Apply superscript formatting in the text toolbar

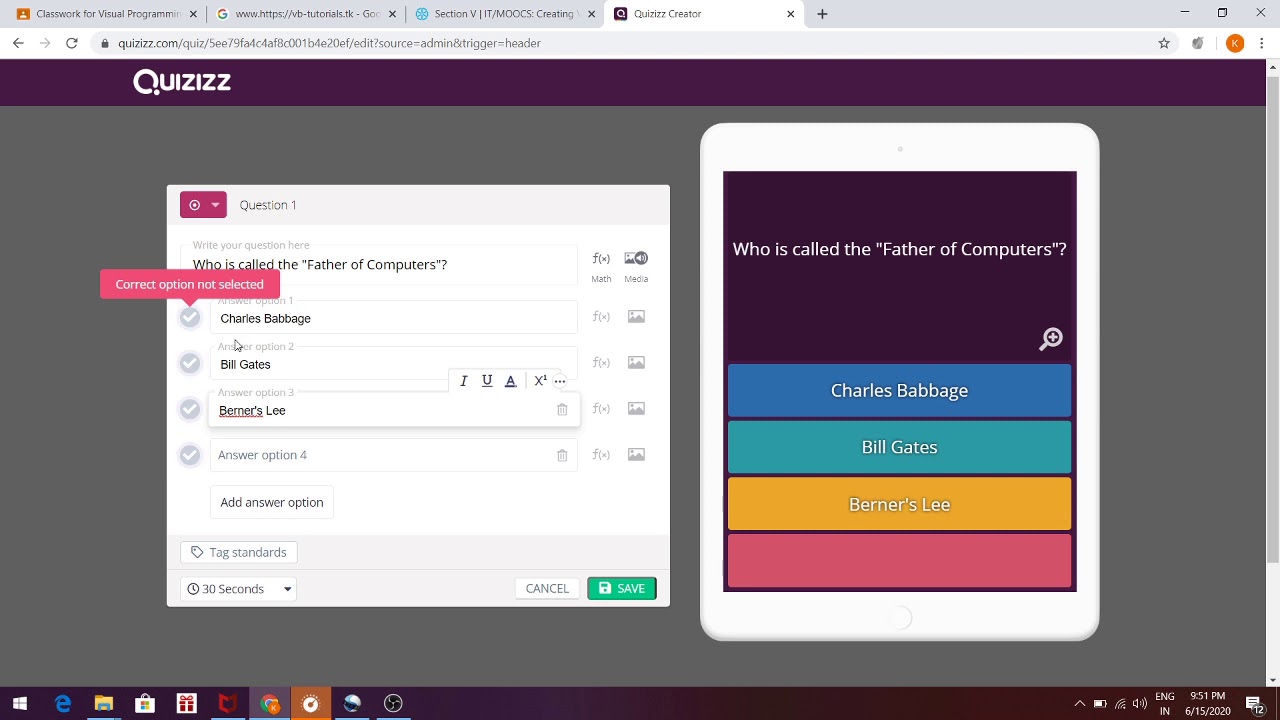click(540, 380)
